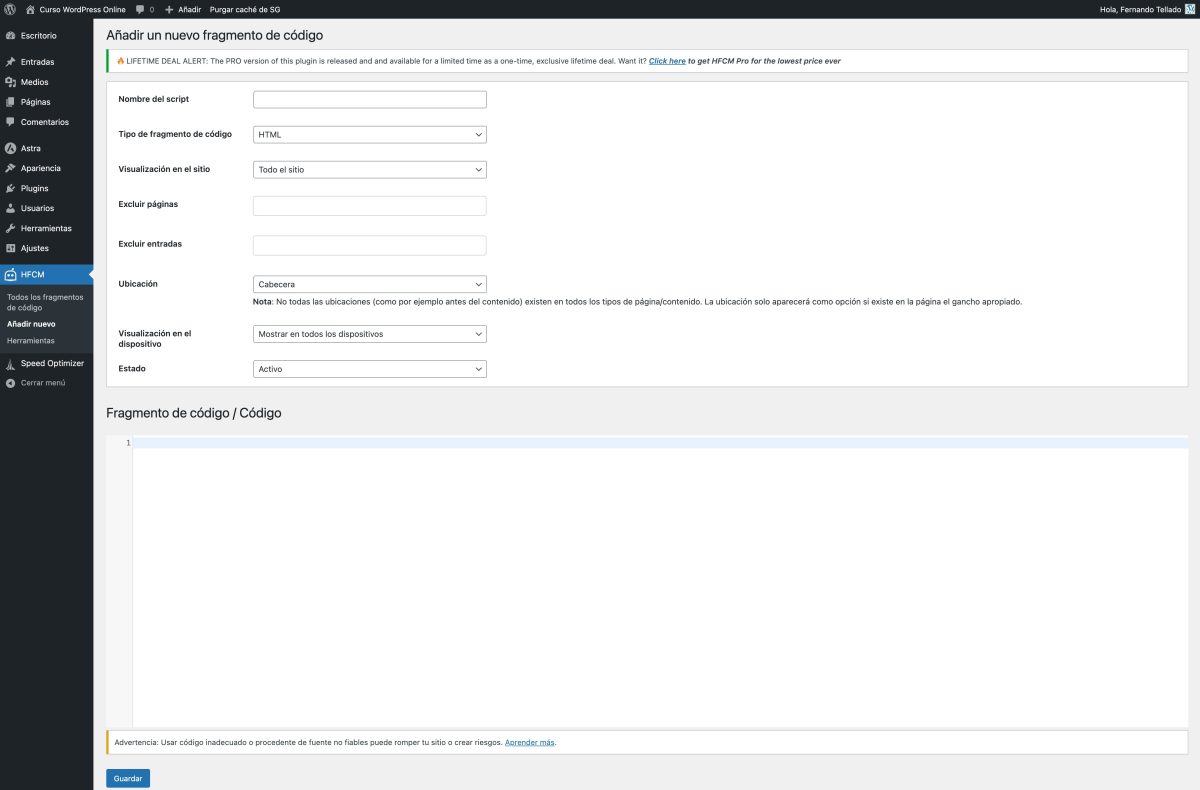Select Añadir nuevo in the HFCM submenu
This screenshot has width=1200, height=790.
tap(32, 323)
